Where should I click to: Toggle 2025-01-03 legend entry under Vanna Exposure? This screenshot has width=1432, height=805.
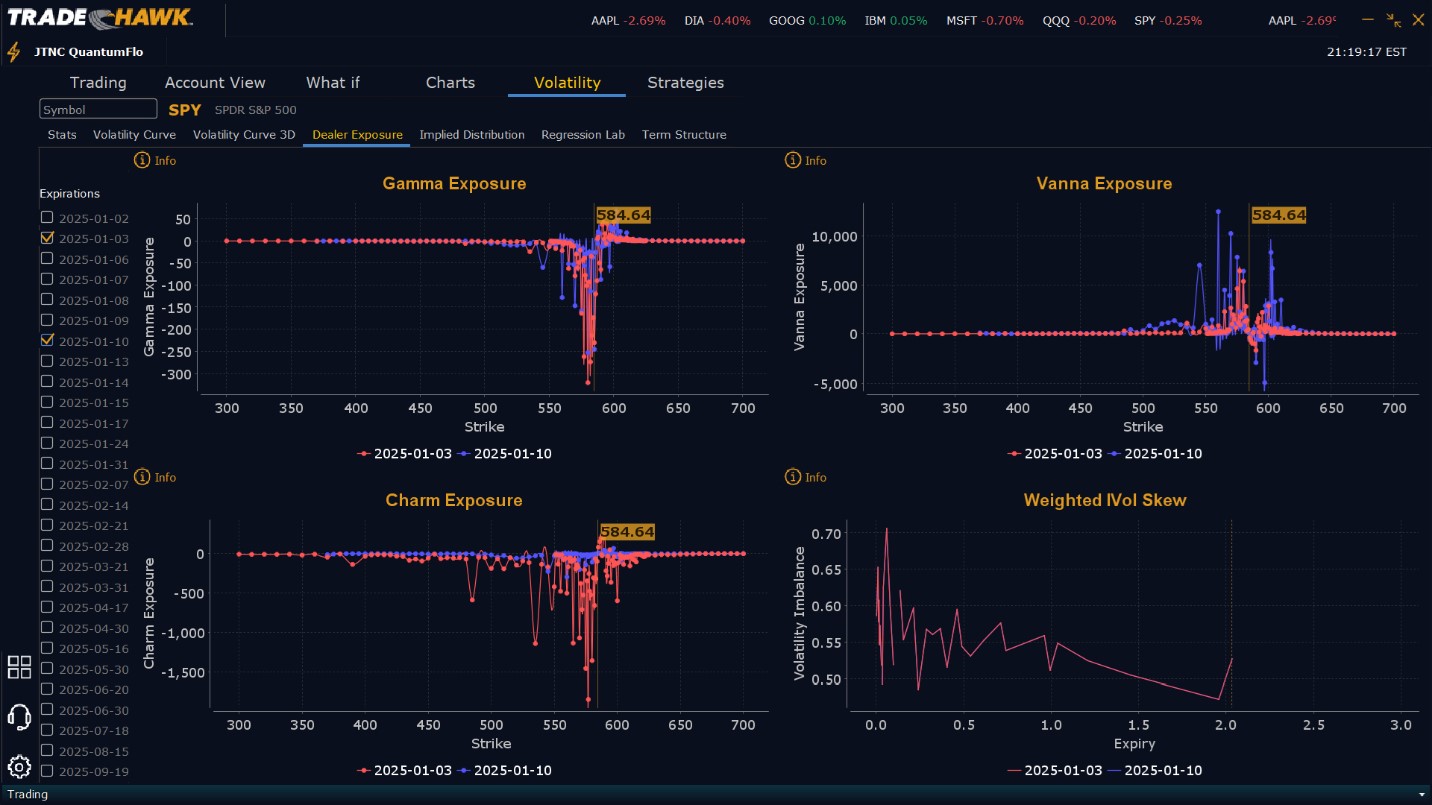click(x=1055, y=453)
